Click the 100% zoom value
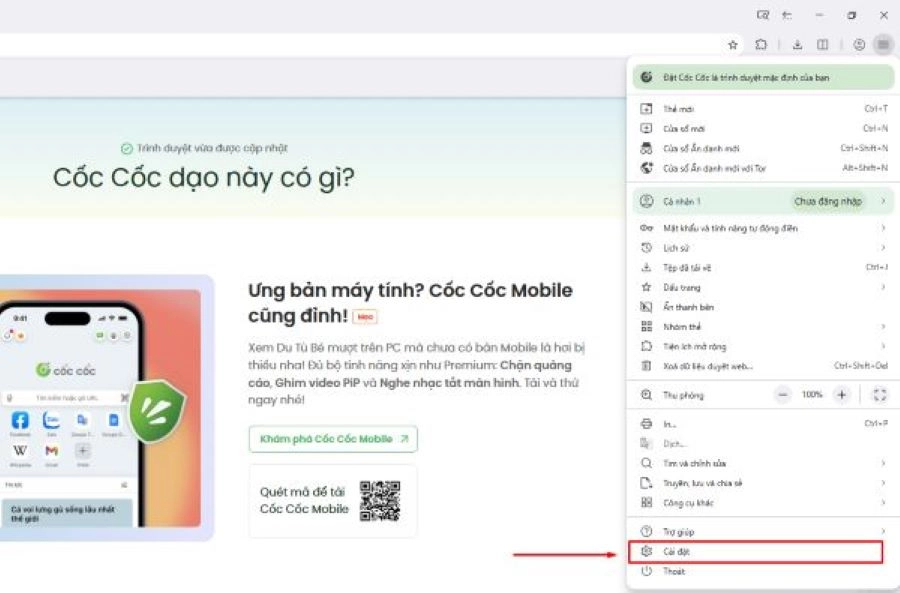This screenshot has height=593, width=900. click(x=812, y=394)
